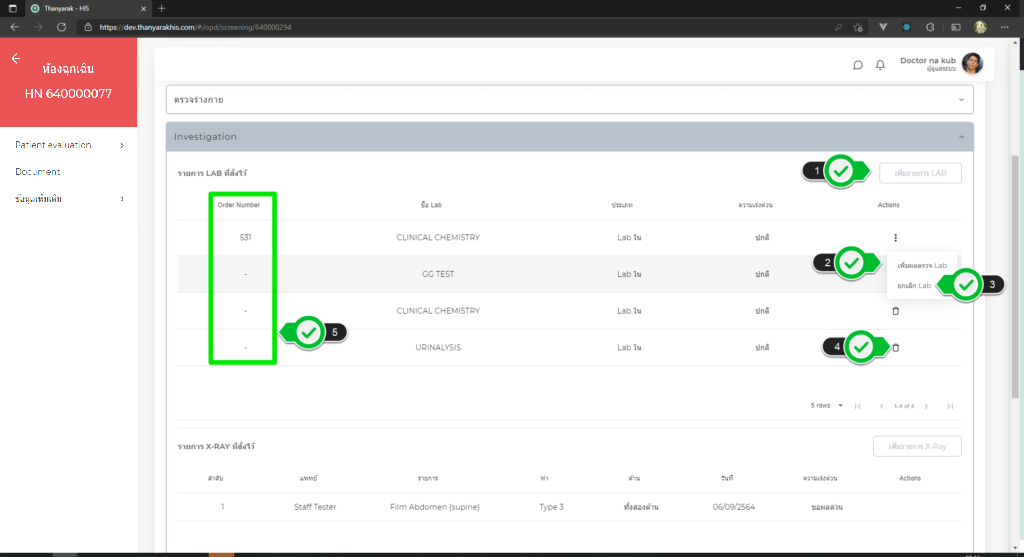The height and width of the screenshot is (557, 1024).
Task: Open the chat bubble icon in header
Action: 857,65
